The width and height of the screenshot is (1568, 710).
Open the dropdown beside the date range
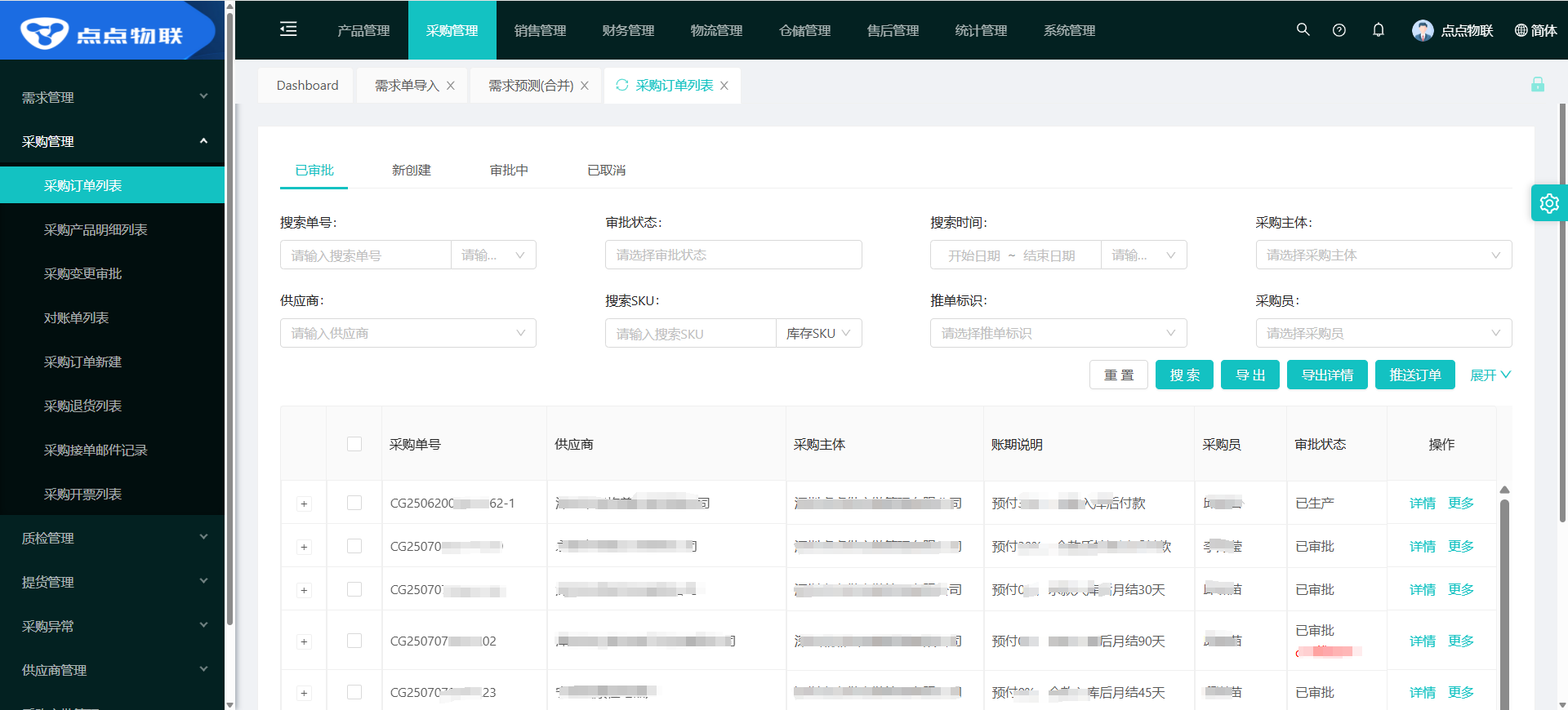pos(1143,255)
